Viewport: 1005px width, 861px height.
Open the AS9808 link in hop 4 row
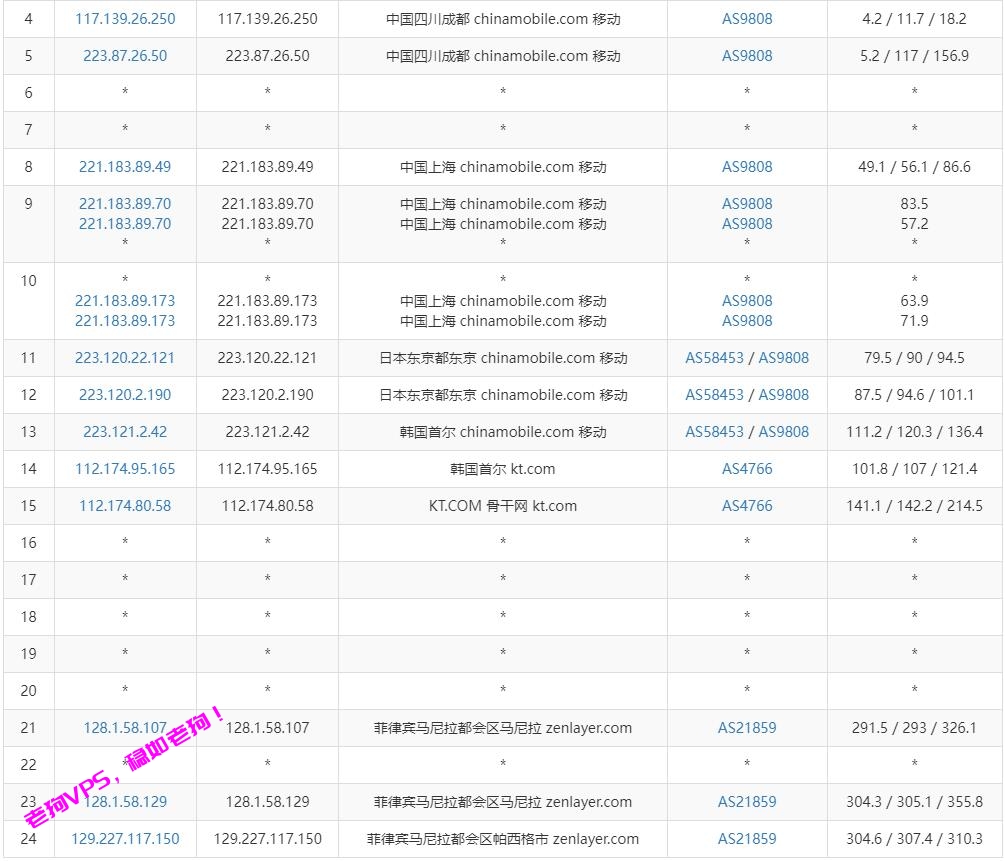click(747, 19)
